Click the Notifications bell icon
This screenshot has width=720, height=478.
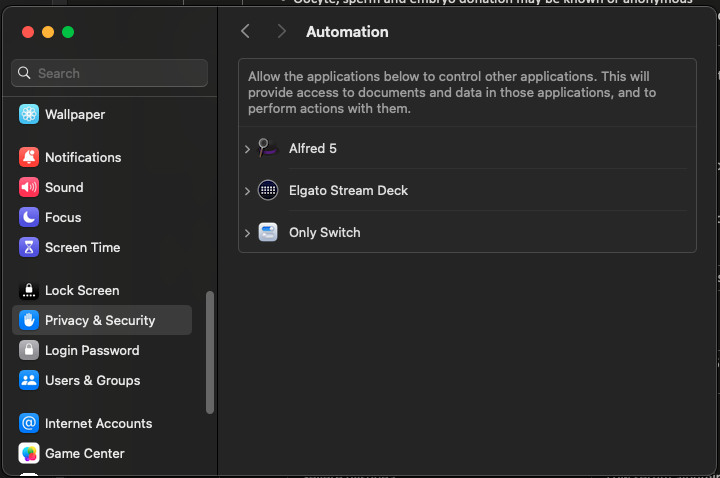(29, 157)
